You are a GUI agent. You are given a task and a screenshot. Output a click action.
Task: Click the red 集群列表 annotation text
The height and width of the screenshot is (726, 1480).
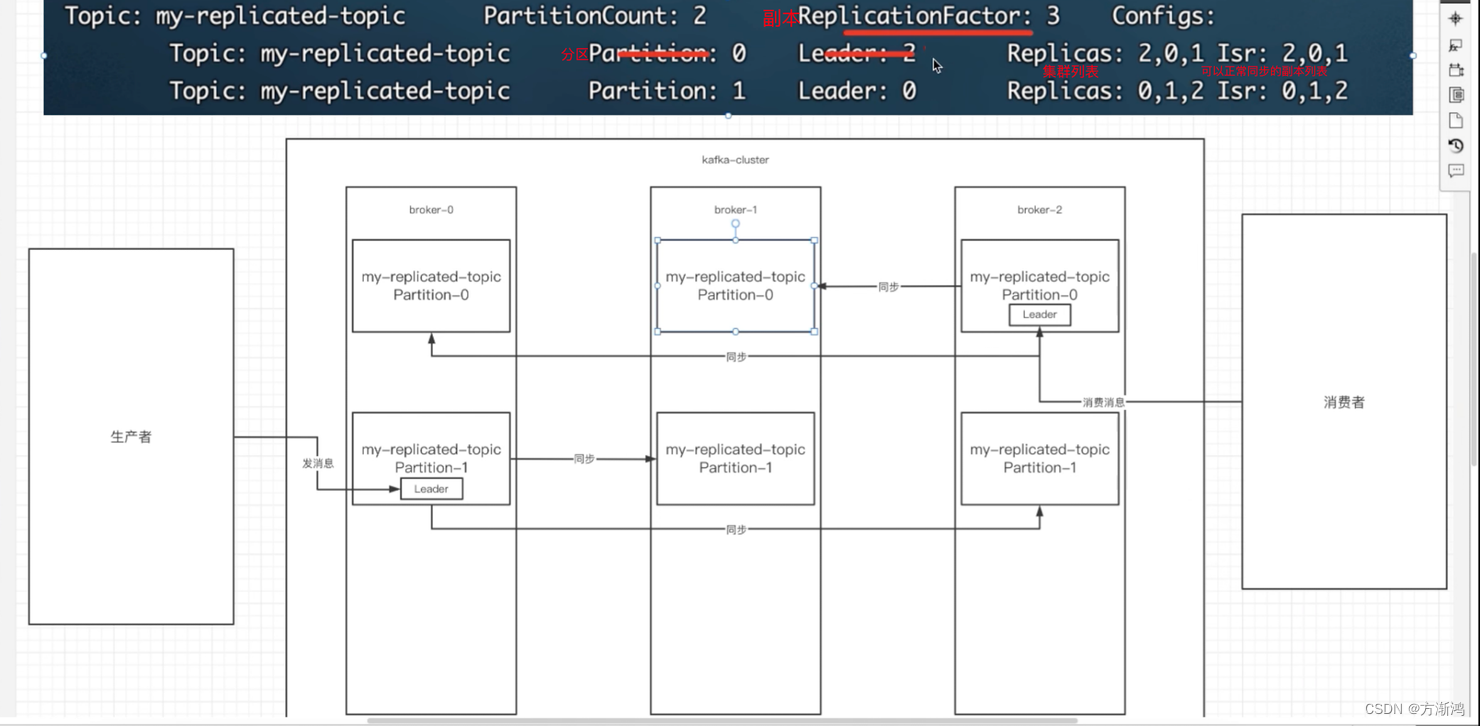[x=1071, y=72]
